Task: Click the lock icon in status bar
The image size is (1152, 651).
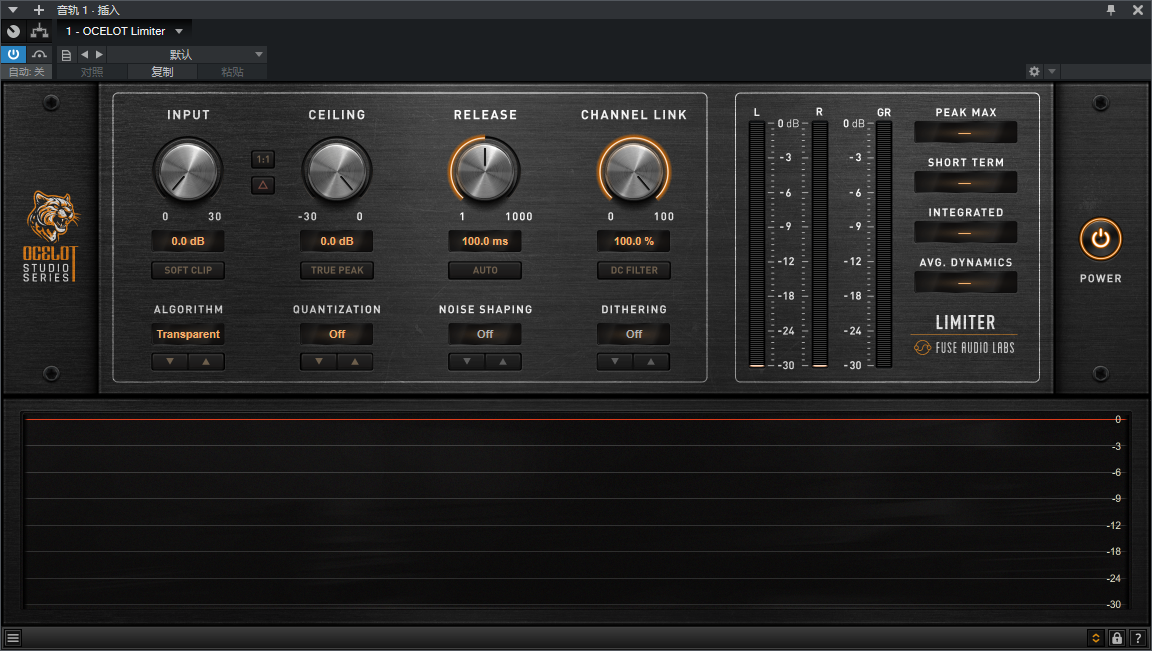Action: [1117, 638]
